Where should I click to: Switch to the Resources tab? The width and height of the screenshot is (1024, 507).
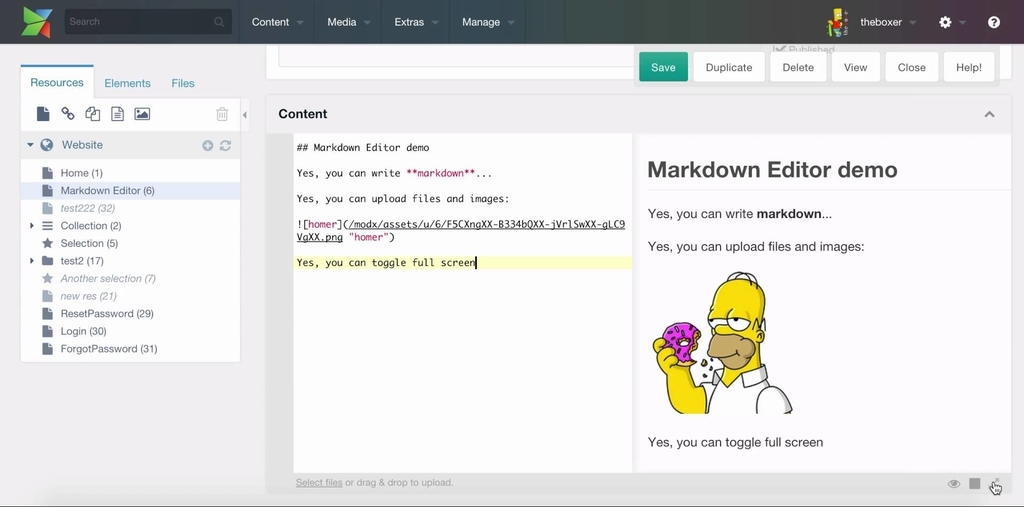click(57, 82)
